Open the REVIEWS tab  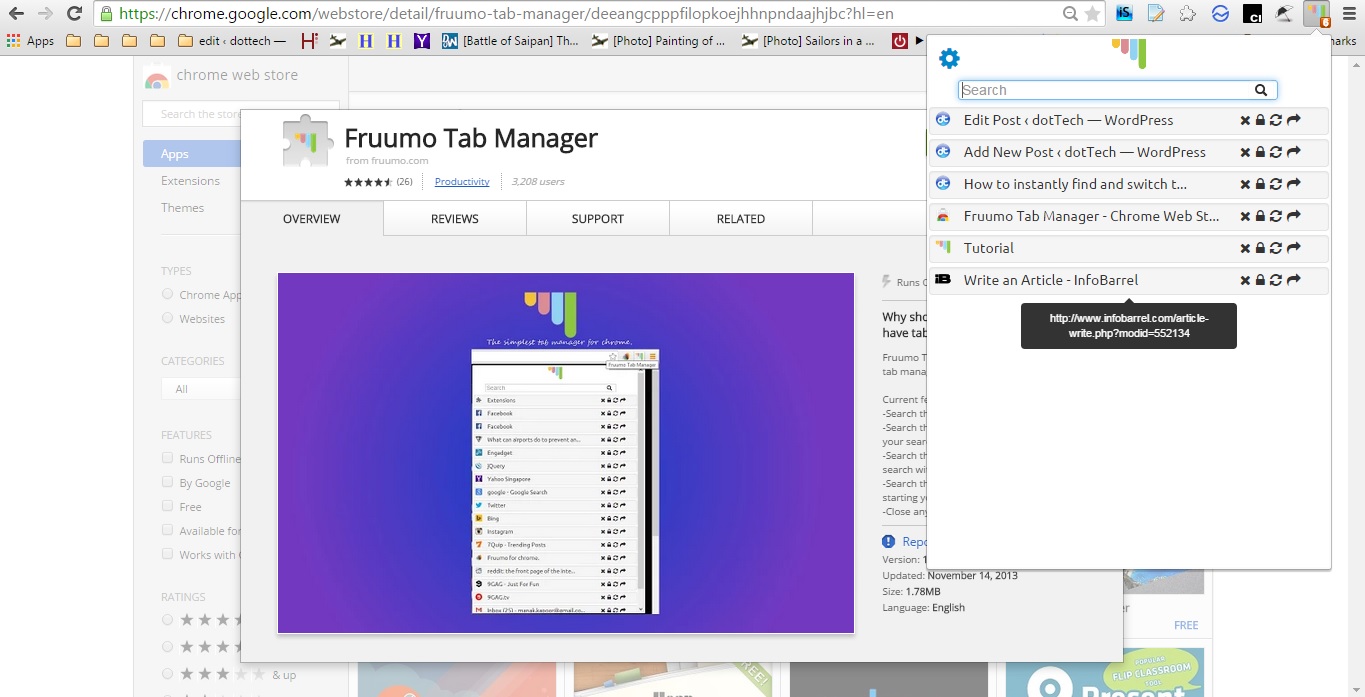click(x=455, y=218)
